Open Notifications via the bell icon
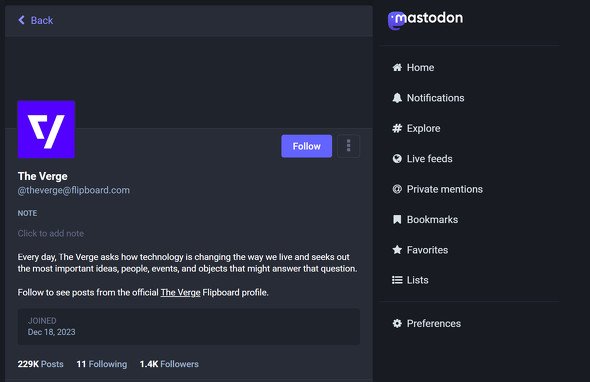The height and width of the screenshot is (382, 590). pyautogui.click(x=397, y=98)
